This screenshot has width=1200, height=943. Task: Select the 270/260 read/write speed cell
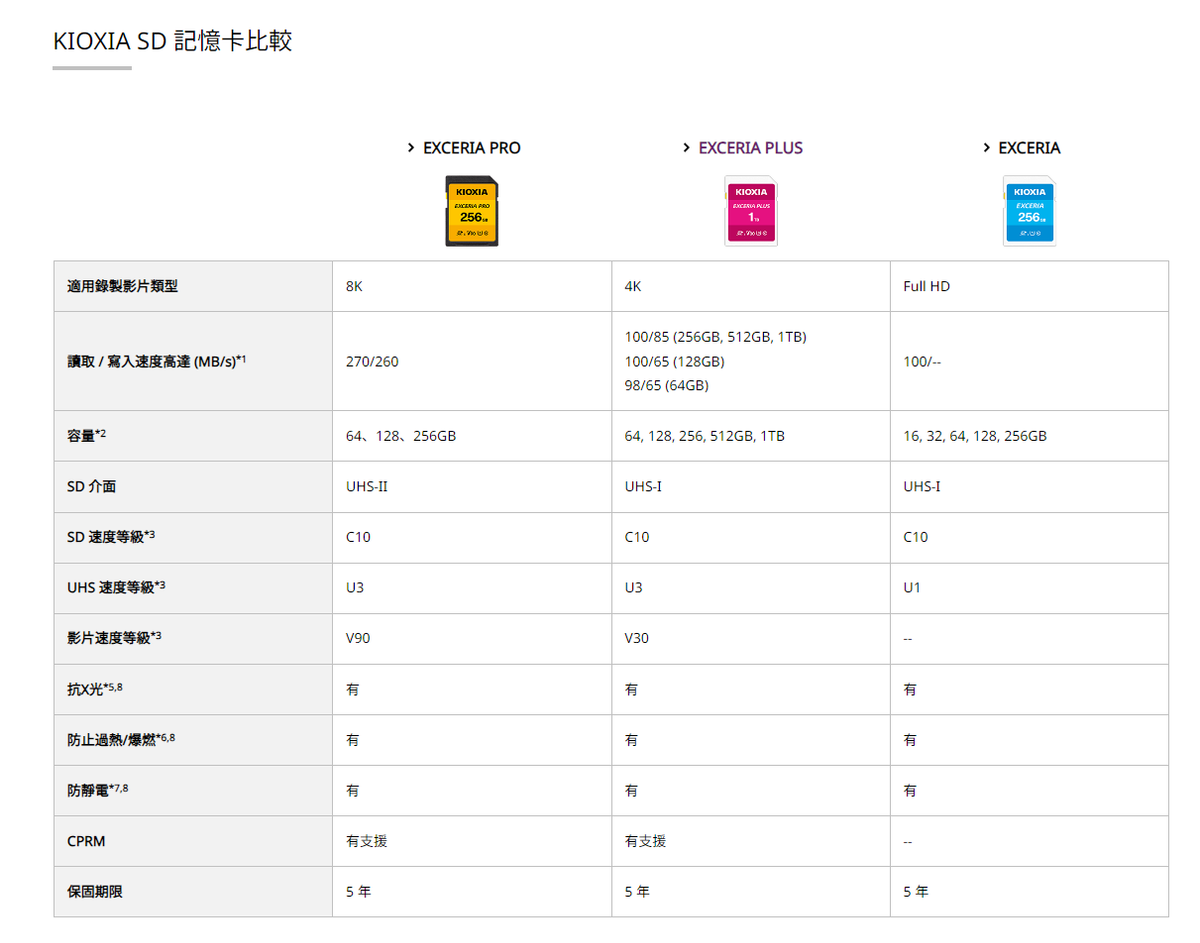(372, 361)
